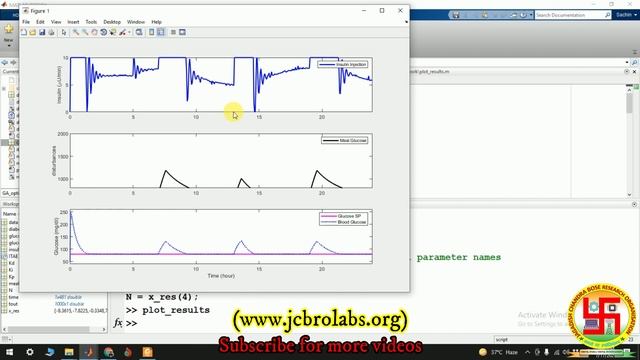Screen dimensions: 640x360
Task: Open the Insert menu in Figure 1
Action: [73, 22]
